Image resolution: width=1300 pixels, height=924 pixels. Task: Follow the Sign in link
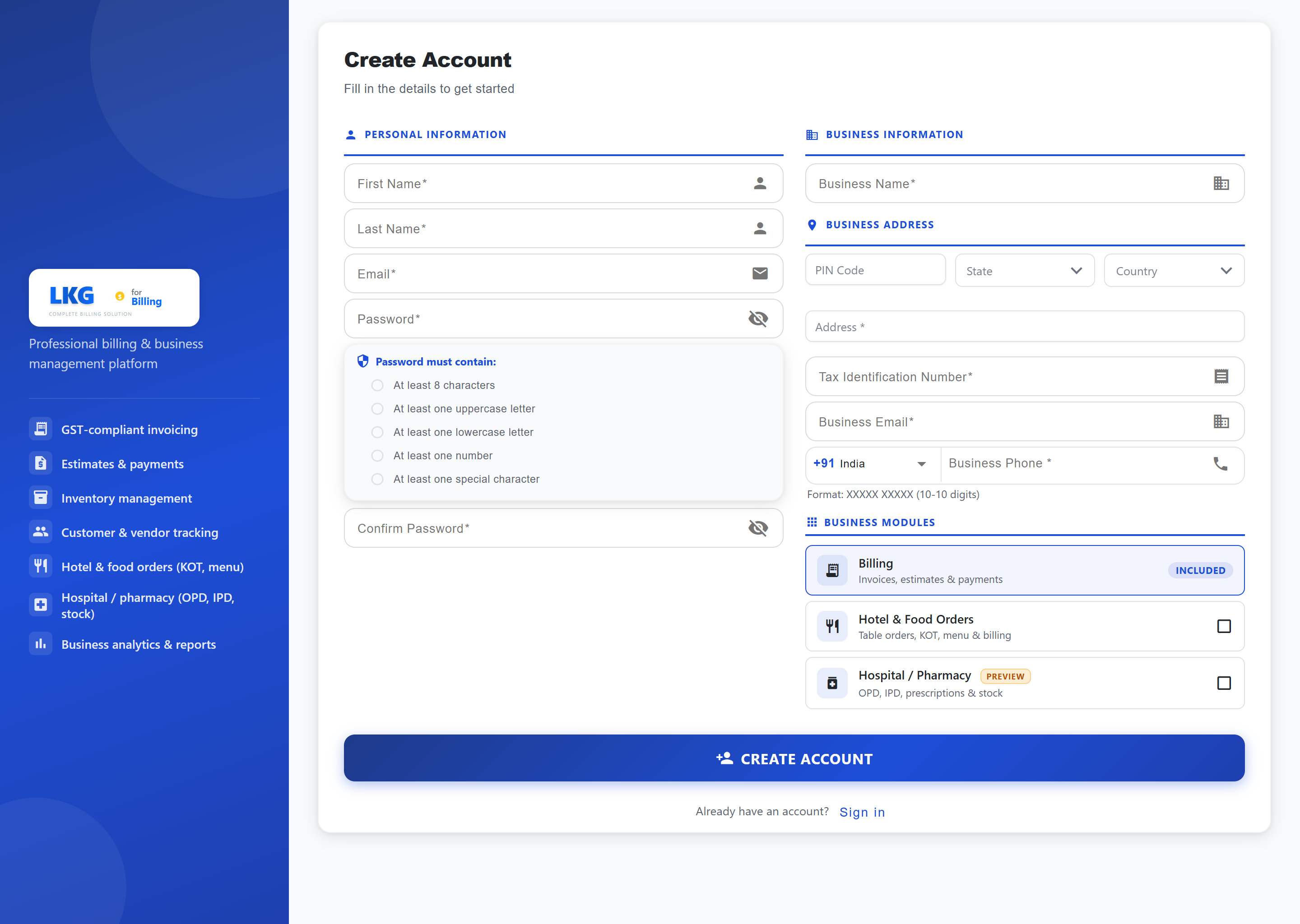click(x=862, y=812)
